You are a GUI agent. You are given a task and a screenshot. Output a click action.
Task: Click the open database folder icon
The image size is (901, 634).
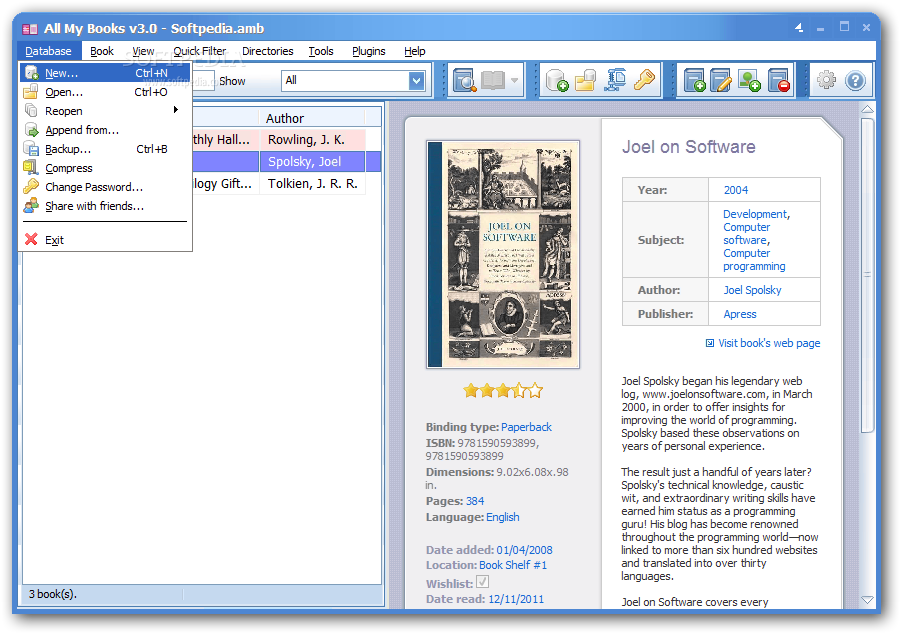(x=586, y=80)
